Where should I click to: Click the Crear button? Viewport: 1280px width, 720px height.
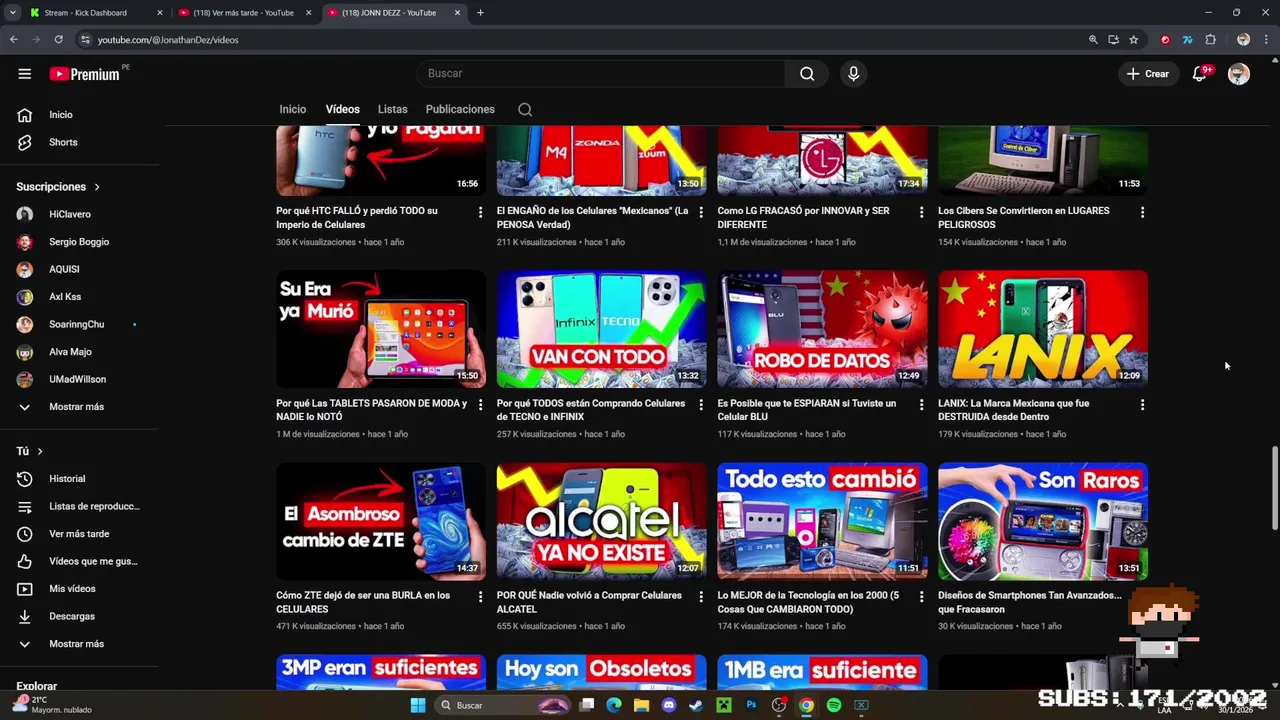coord(1147,74)
